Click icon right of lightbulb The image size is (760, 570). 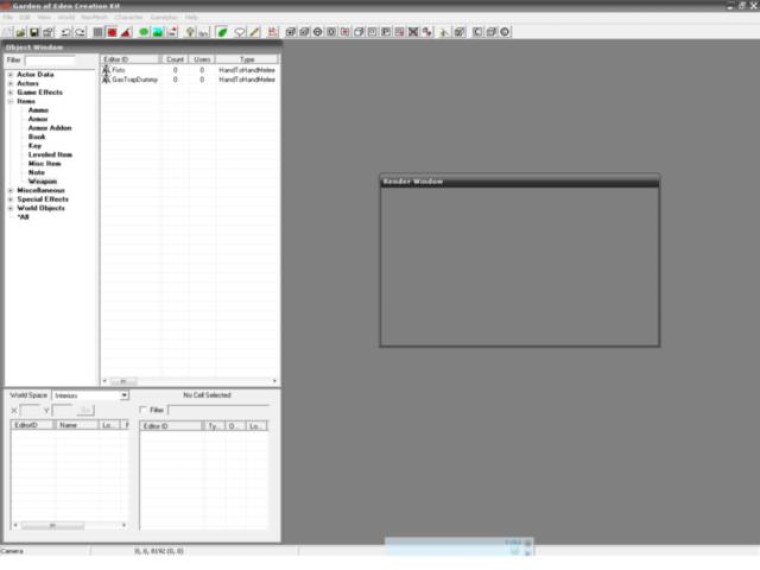coord(204,32)
